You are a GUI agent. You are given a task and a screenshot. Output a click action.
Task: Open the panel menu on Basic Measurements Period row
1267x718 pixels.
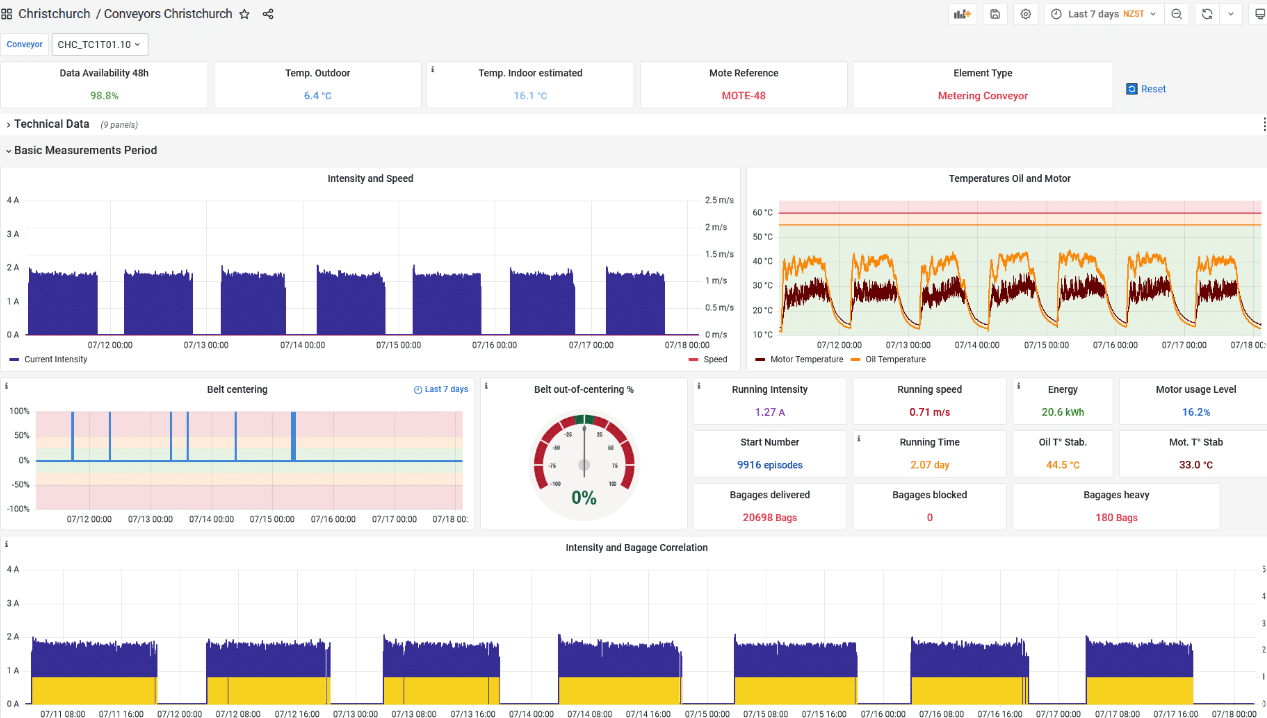click(x=1262, y=122)
